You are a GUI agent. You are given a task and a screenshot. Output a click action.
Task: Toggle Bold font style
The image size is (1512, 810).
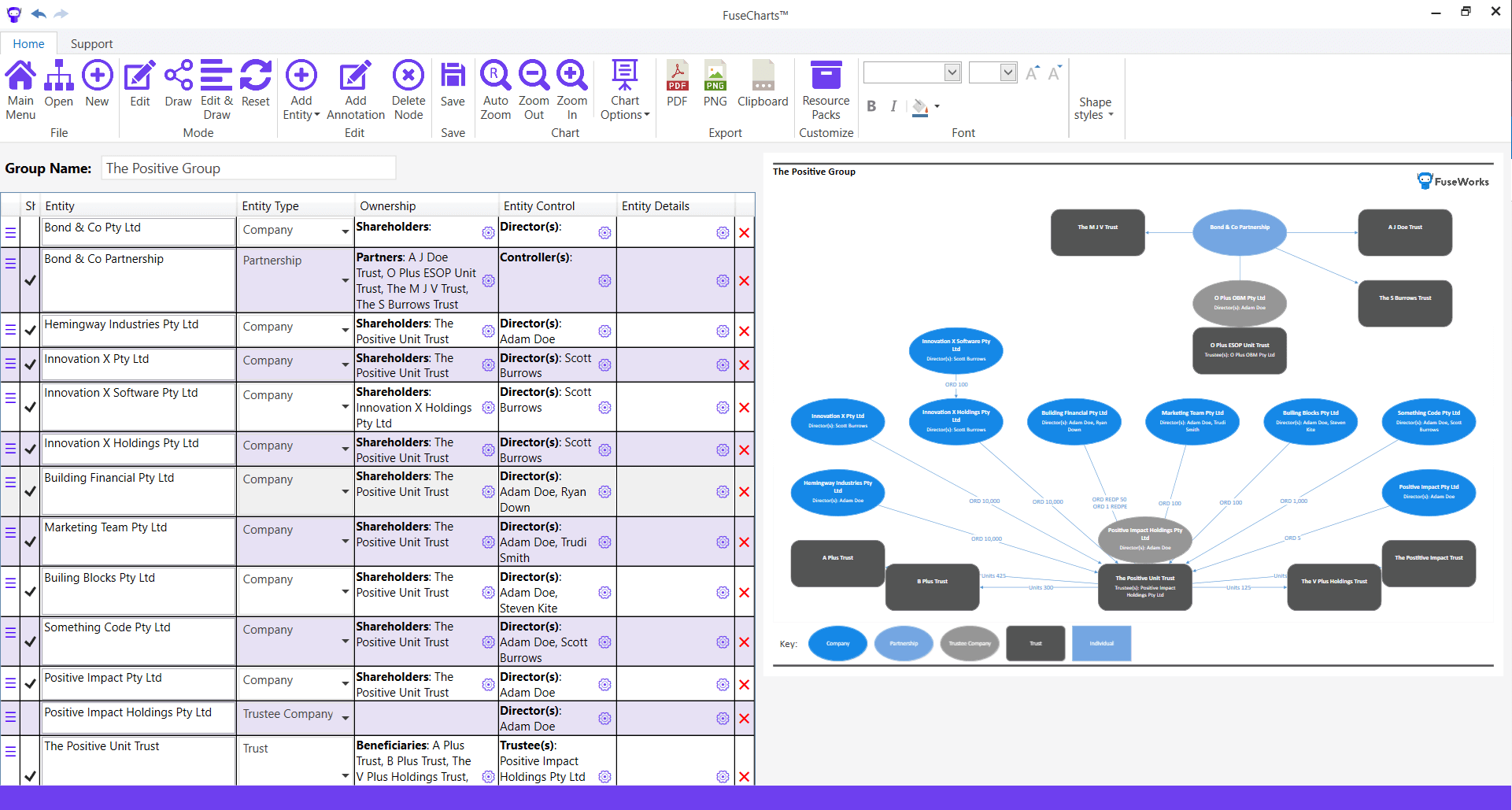[x=871, y=106]
